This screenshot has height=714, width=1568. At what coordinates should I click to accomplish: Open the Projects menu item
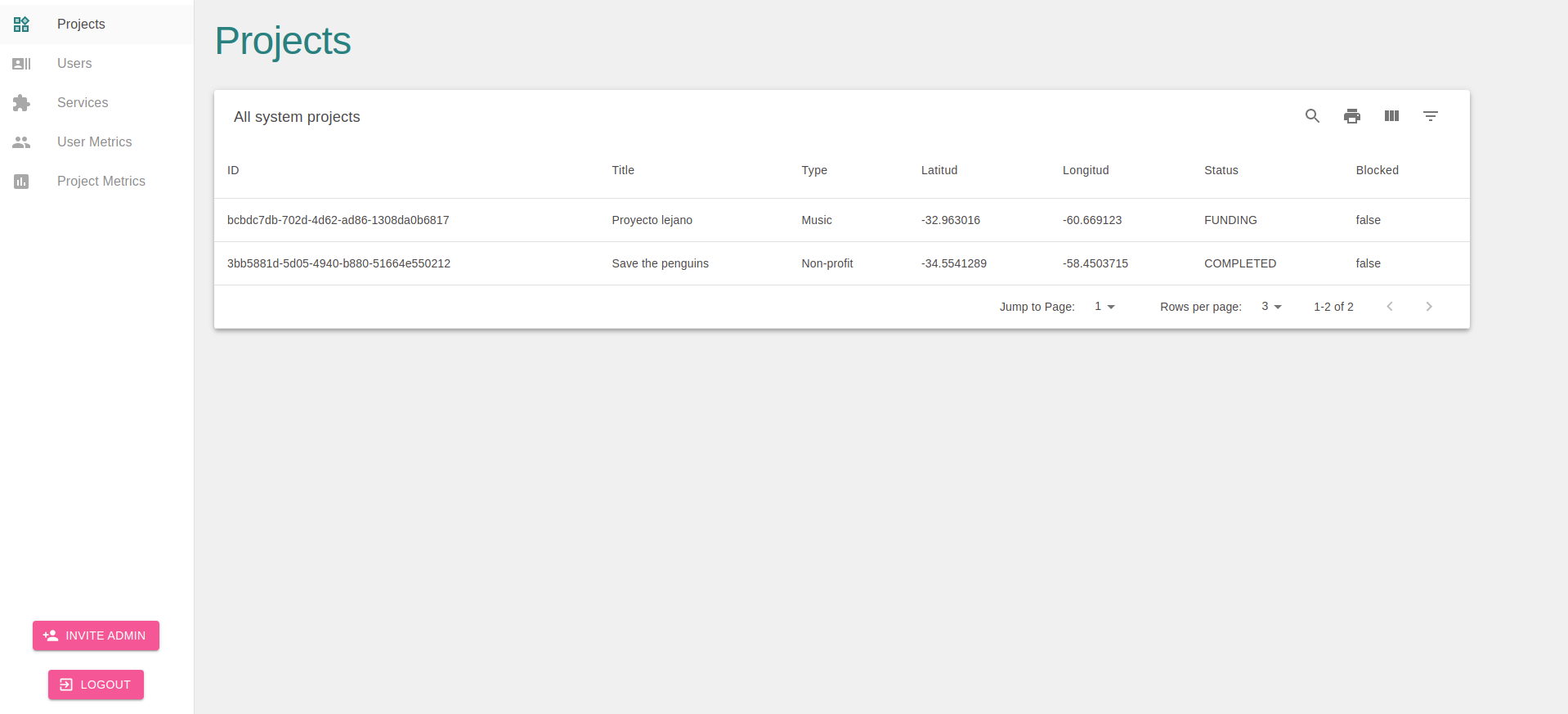click(x=96, y=25)
